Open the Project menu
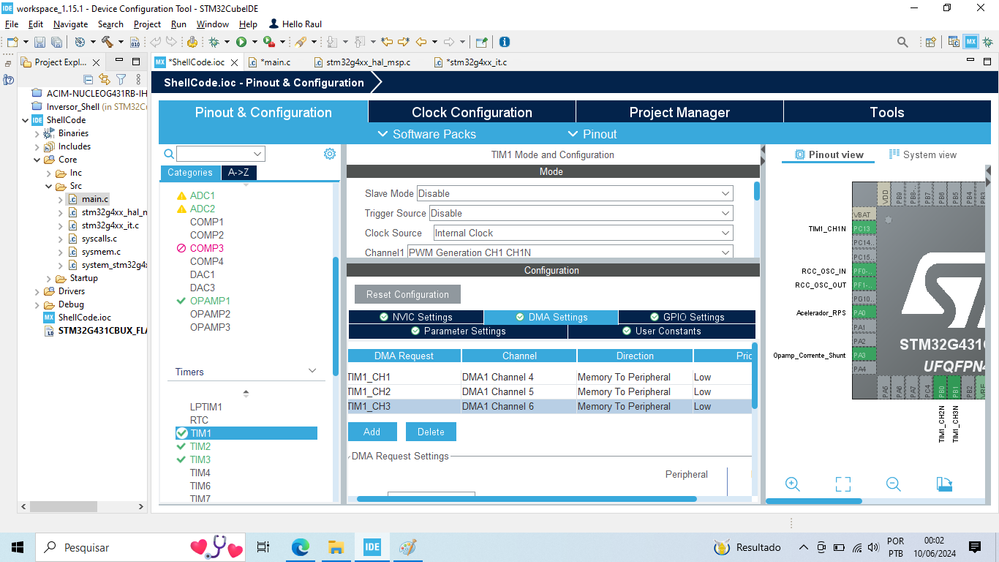The height and width of the screenshot is (562, 999). 147,24
